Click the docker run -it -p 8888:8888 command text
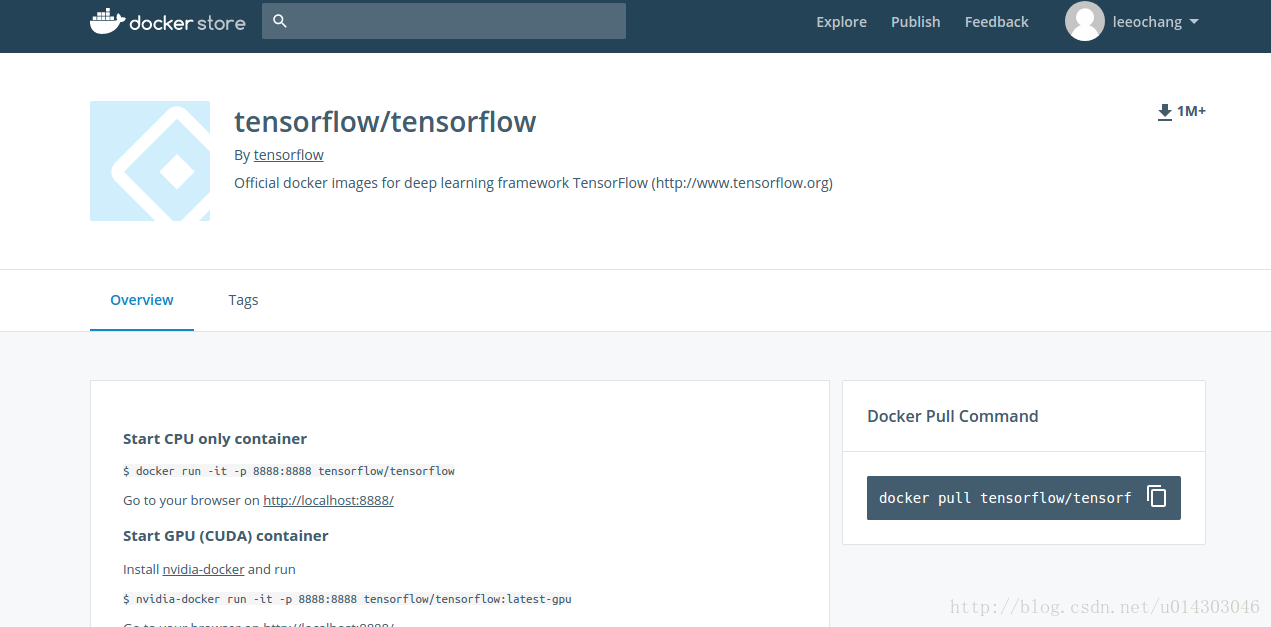The height and width of the screenshot is (627, 1271). click(x=289, y=471)
